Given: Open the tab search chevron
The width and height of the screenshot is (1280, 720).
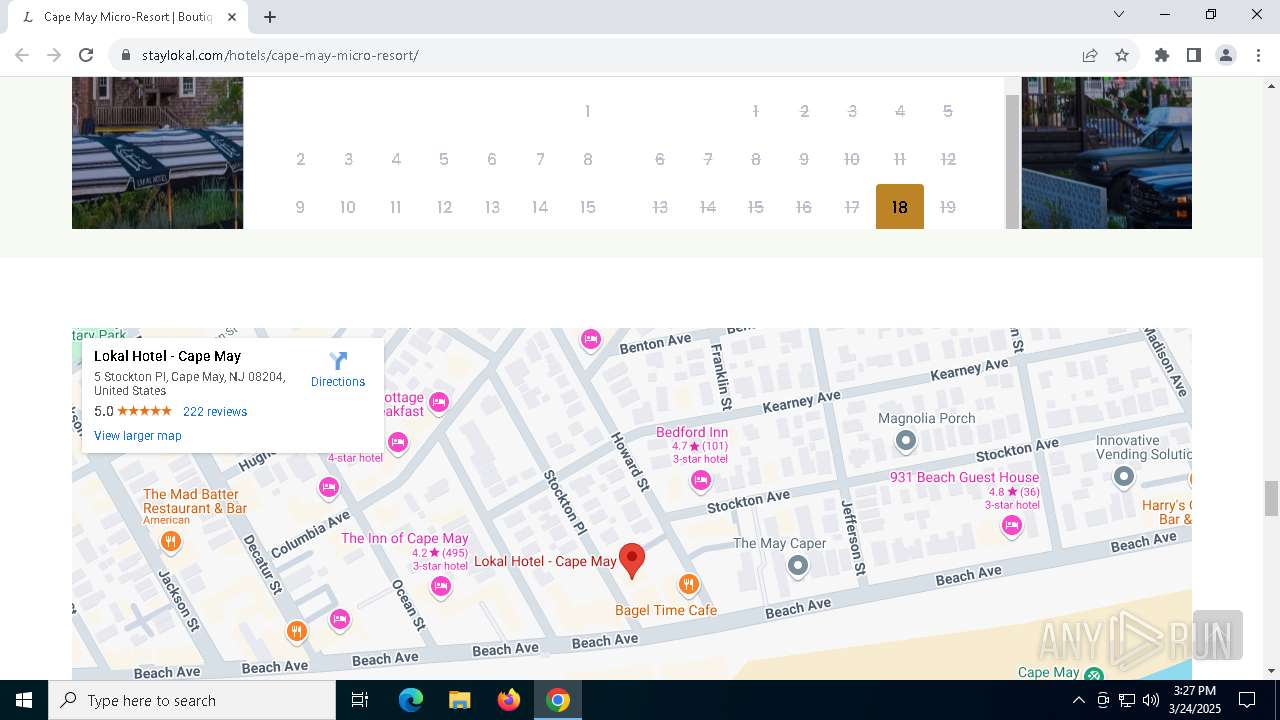Looking at the screenshot, I should 1119,14.
